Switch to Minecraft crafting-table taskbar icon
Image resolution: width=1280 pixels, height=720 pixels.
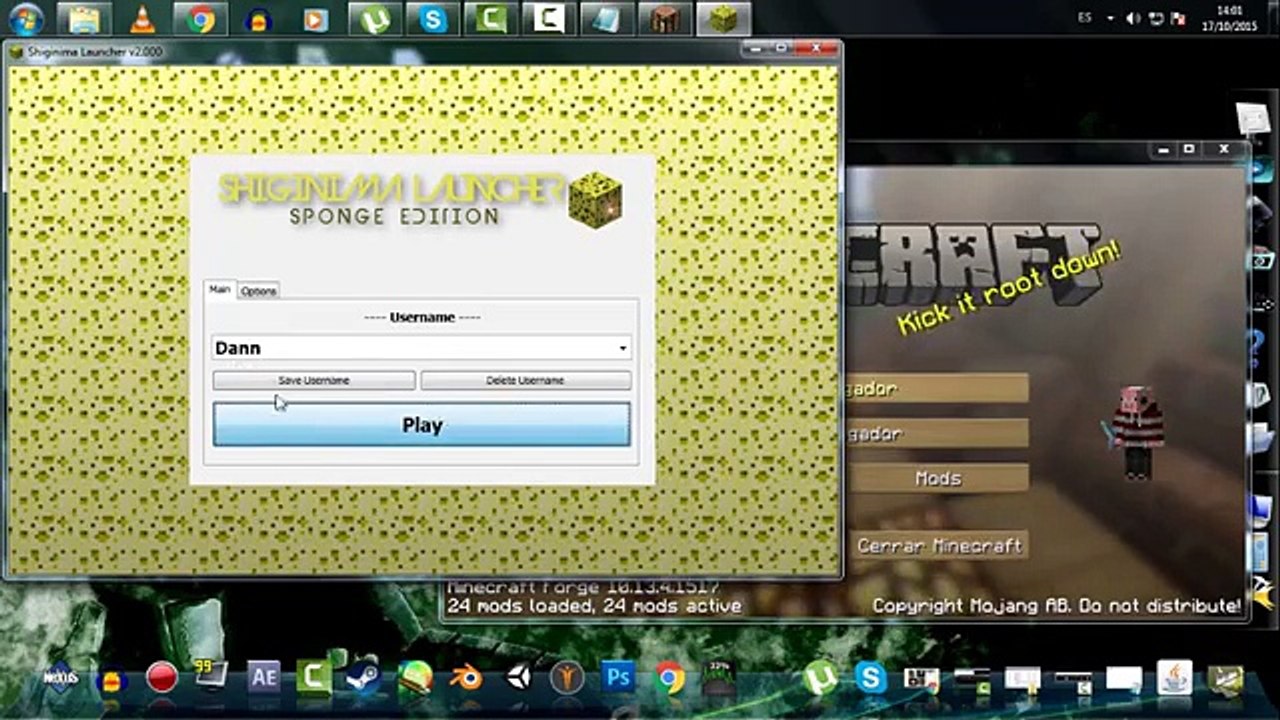pyautogui.click(x=665, y=18)
